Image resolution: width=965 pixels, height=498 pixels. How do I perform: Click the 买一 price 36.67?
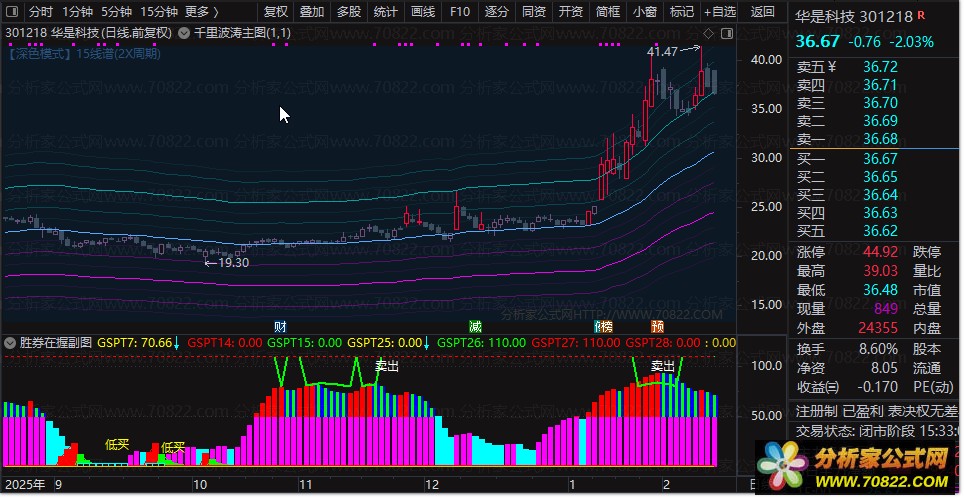(880, 159)
